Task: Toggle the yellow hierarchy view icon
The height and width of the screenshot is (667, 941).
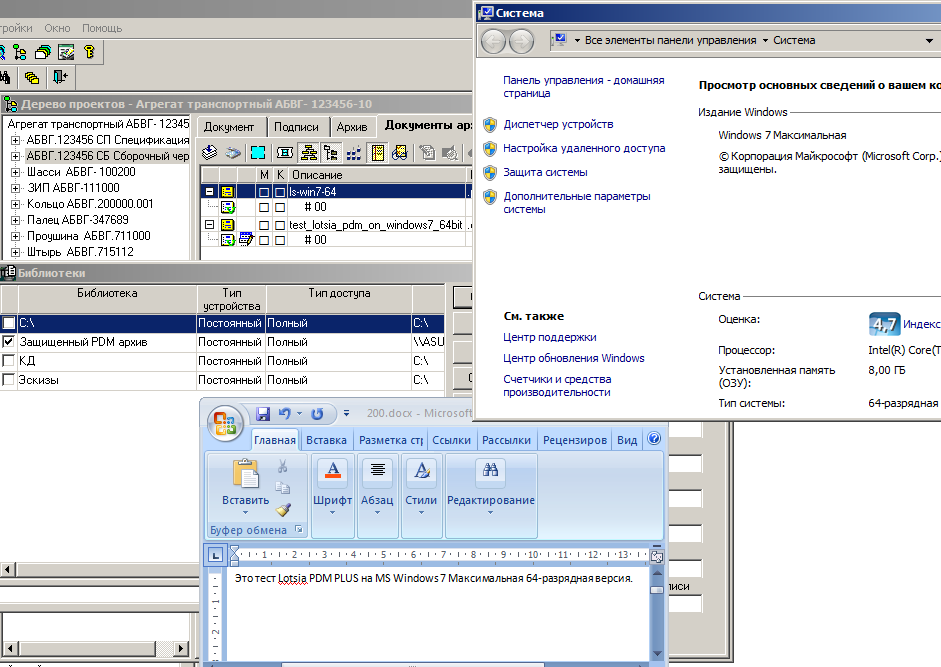Action: (309, 152)
